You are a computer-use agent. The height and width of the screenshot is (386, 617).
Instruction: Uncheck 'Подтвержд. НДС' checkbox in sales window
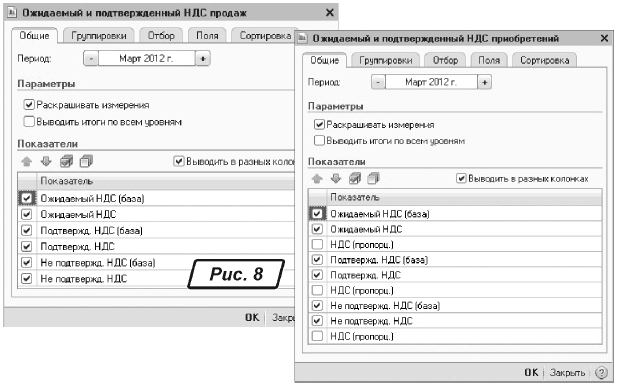tap(26, 247)
